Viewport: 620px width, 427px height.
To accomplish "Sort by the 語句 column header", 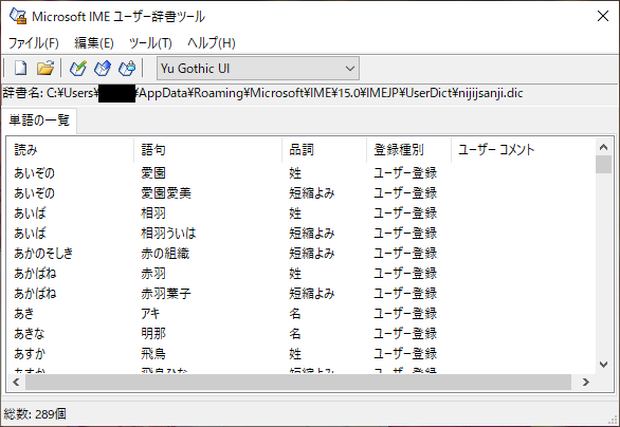I will [x=208, y=150].
